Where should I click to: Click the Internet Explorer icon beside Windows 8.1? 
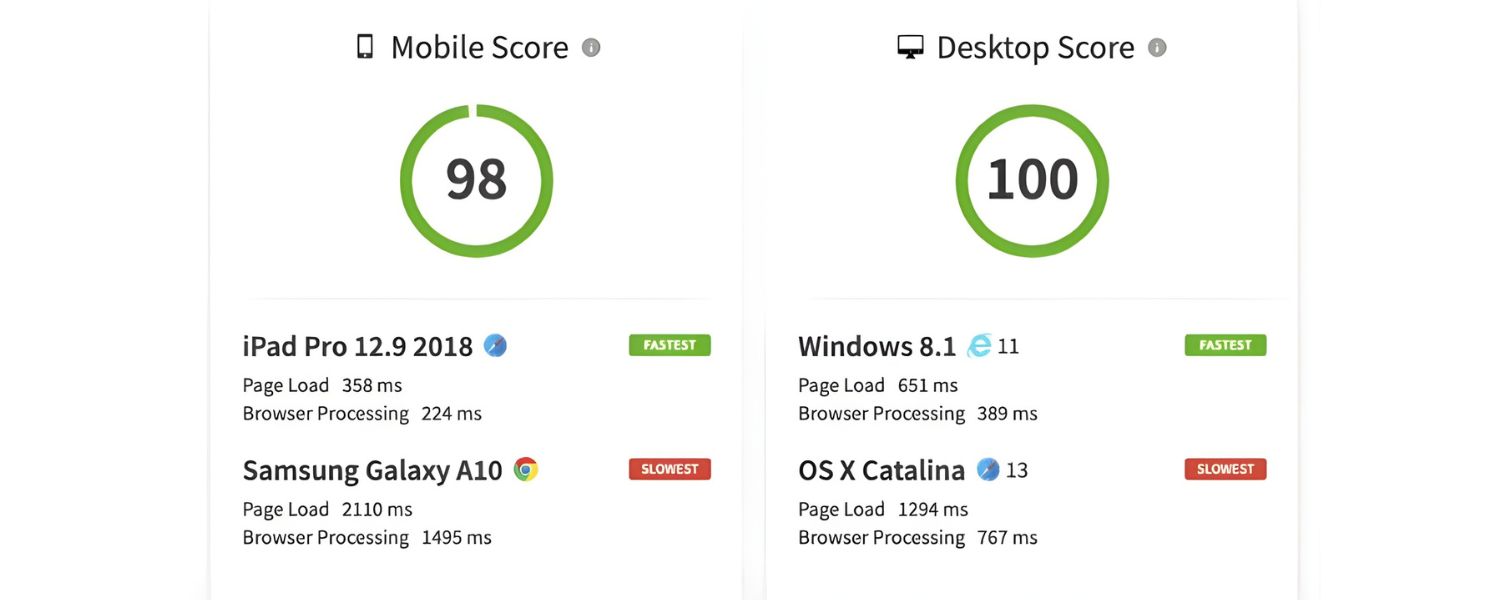980,346
